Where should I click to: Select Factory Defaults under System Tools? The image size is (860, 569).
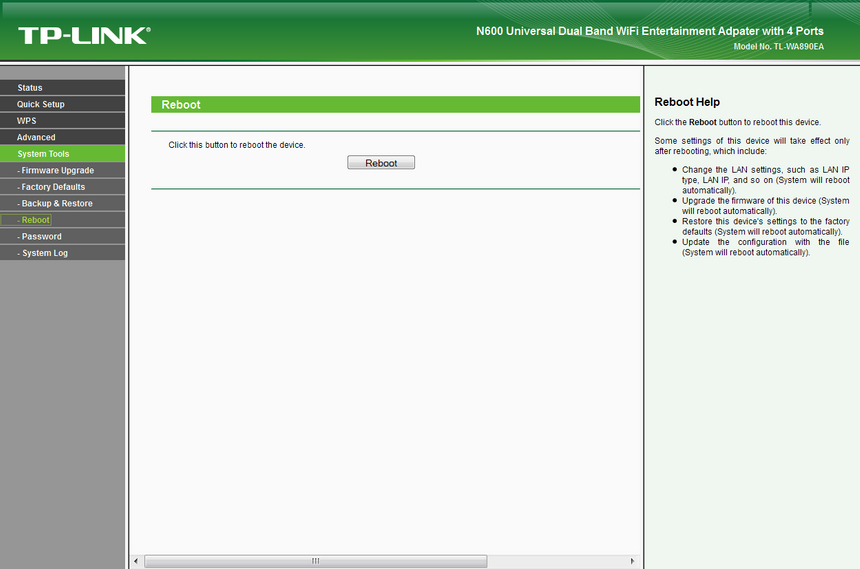pyautogui.click(x=53, y=187)
